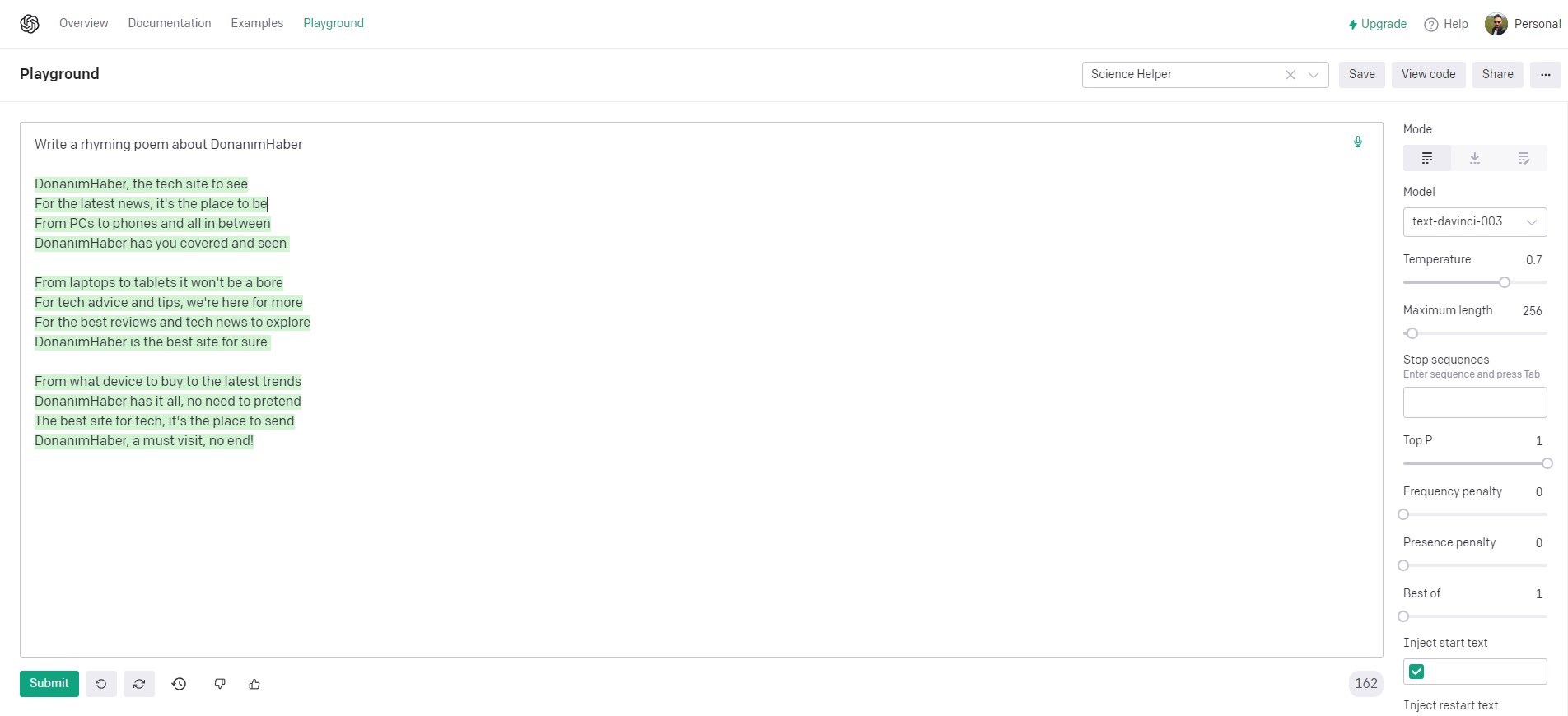Open the Playground tab
Viewport: 1568px width, 716px height.
(x=334, y=23)
